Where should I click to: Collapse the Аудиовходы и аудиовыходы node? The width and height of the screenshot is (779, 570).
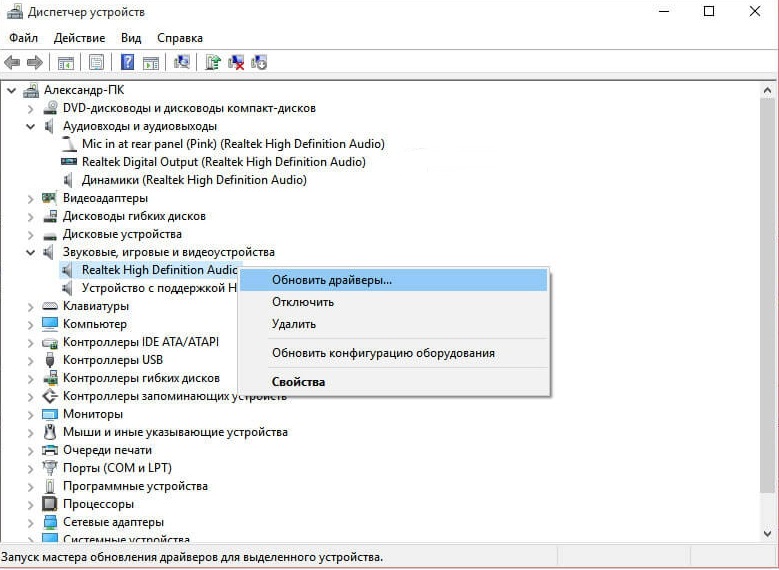pos(30,126)
